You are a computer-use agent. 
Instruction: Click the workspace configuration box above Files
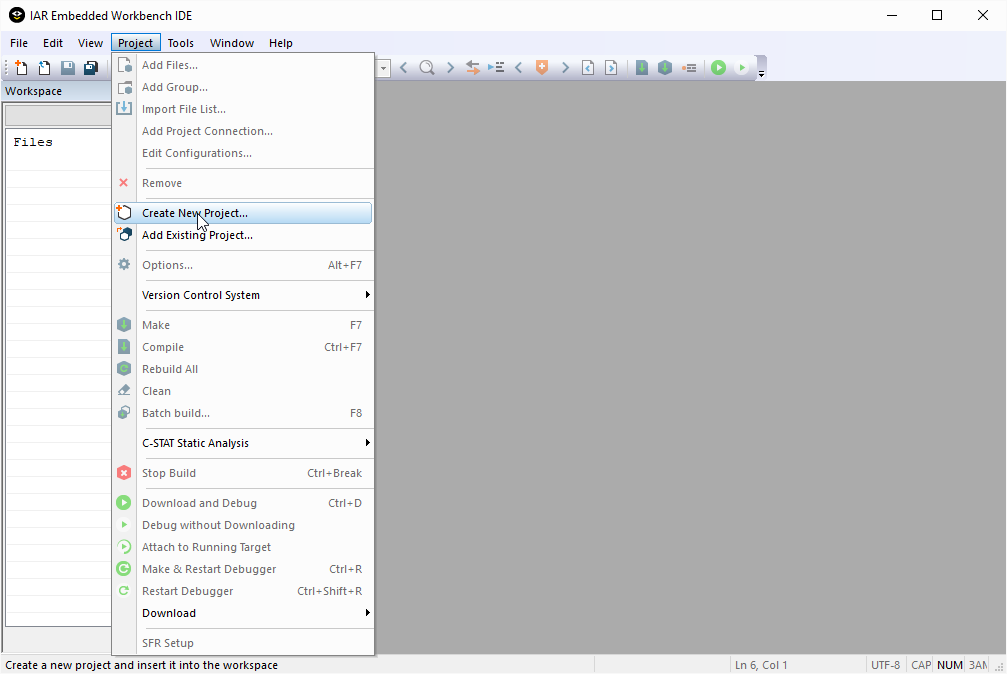pyautogui.click(x=58, y=115)
